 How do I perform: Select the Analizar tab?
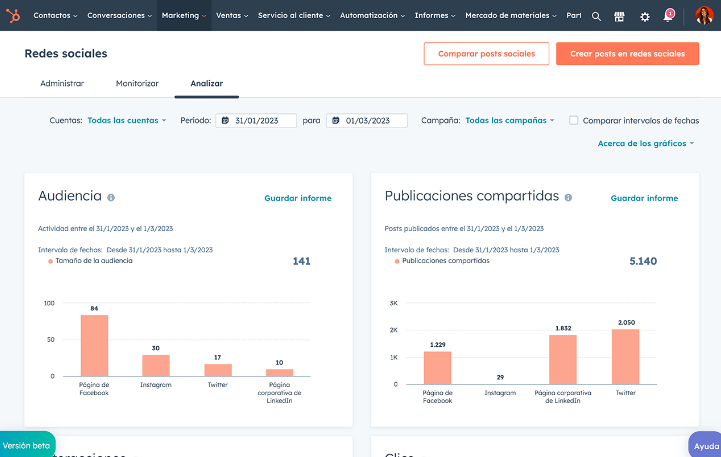(x=206, y=84)
